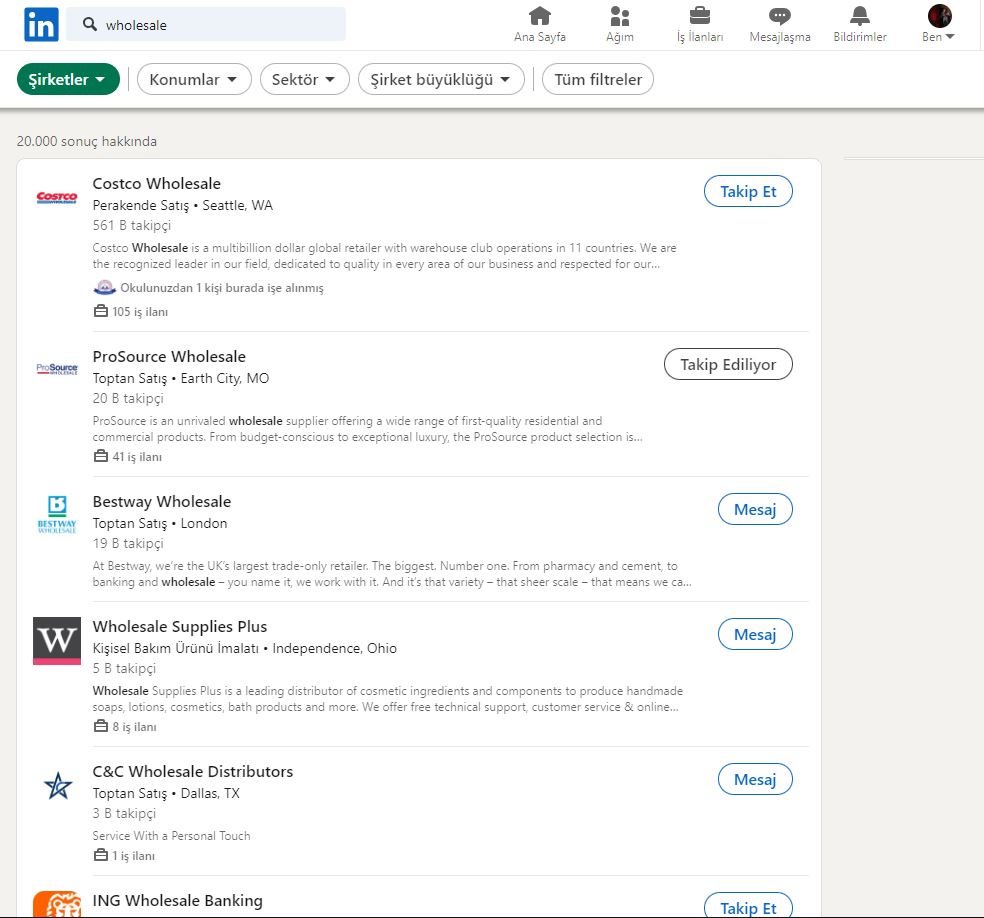Message Bestway Wholesale via Mesaj button
984x918 pixels.
[x=755, y=510]
